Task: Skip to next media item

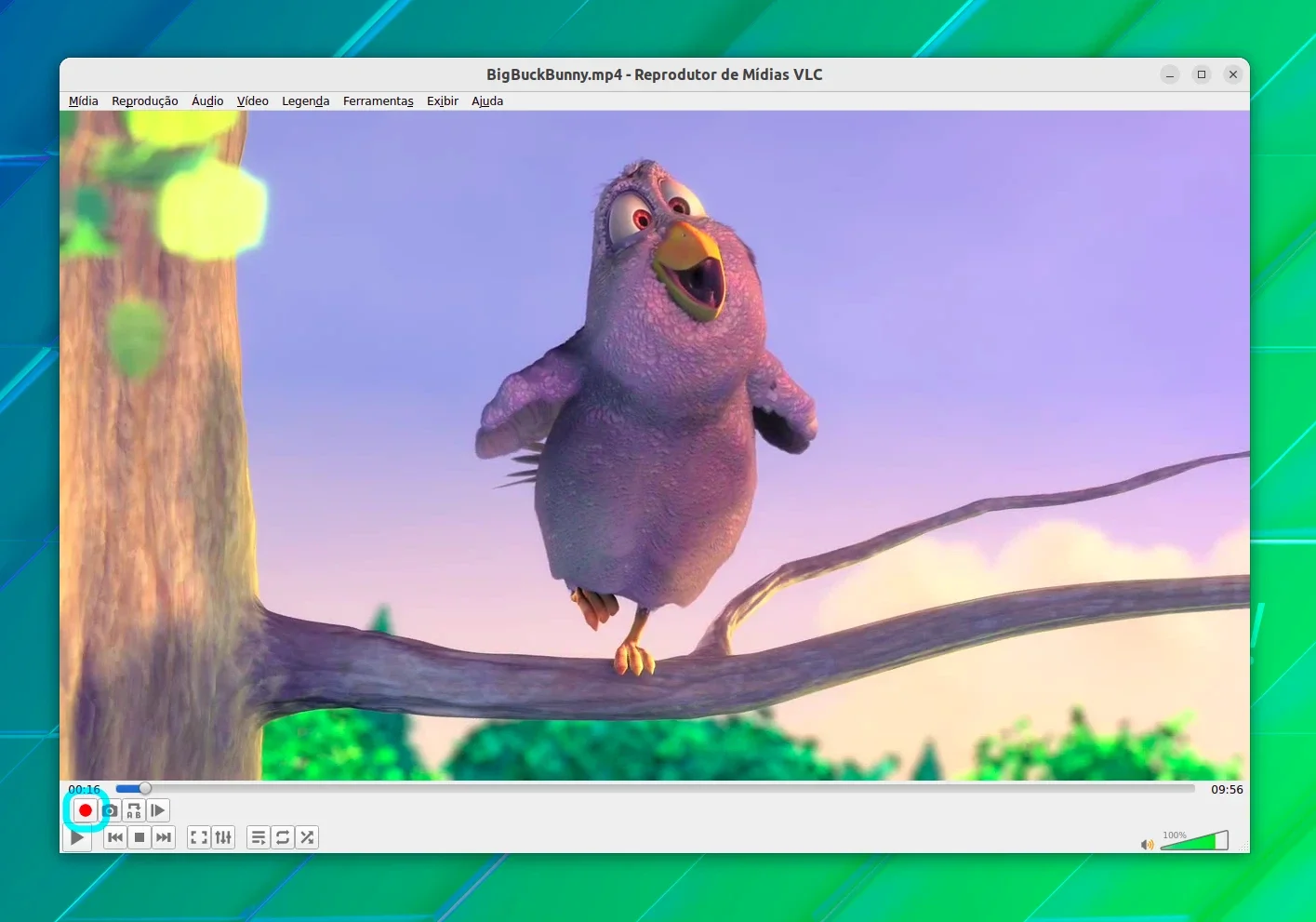Action: (164, 837)
